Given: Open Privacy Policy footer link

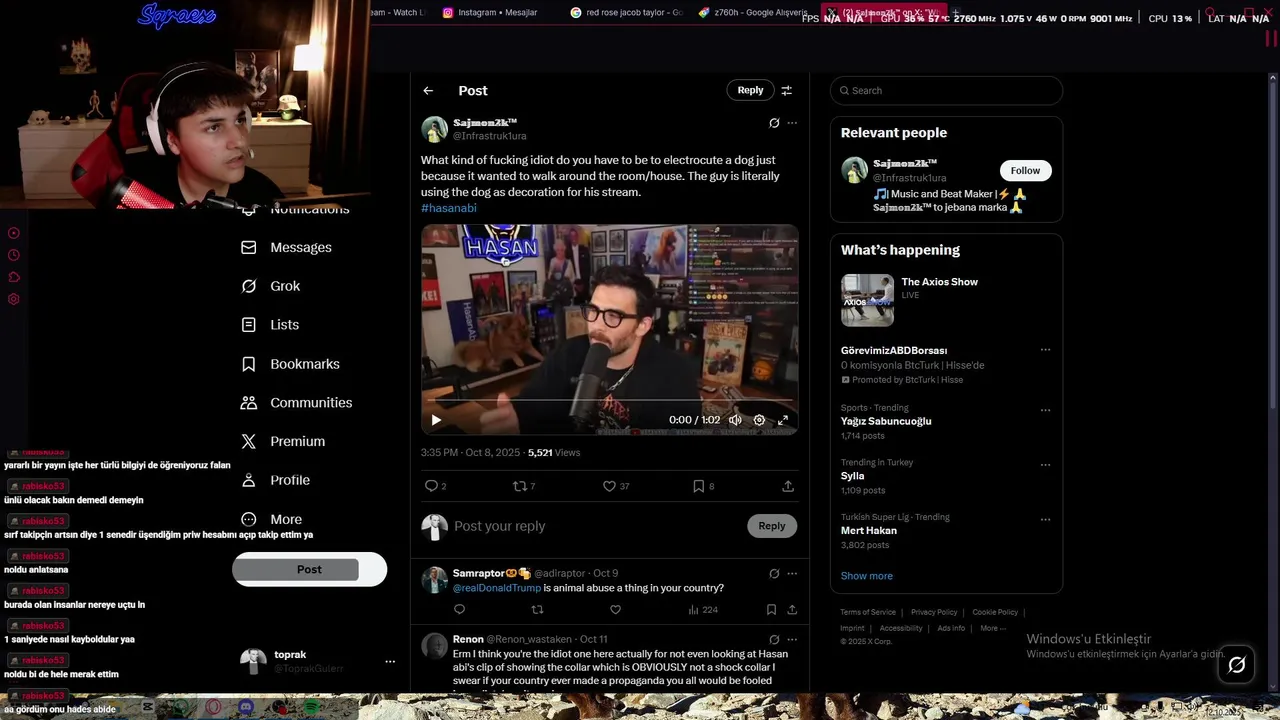Looking at the screenshot, I should click(x=934, y=612).
